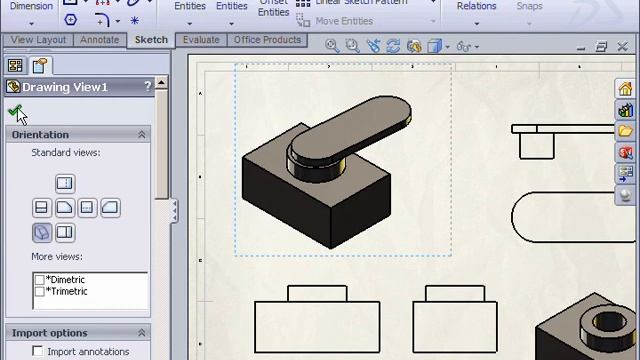
Task: Select the Isometric standard view
Action: tap(42, 233)
